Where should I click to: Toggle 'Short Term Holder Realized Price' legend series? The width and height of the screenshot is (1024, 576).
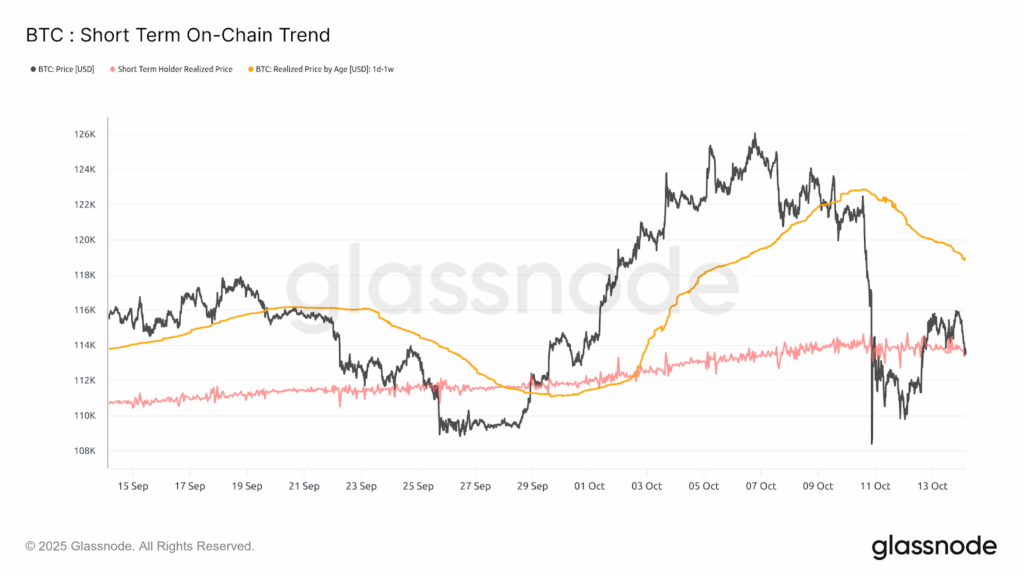[x=174, y=69]
